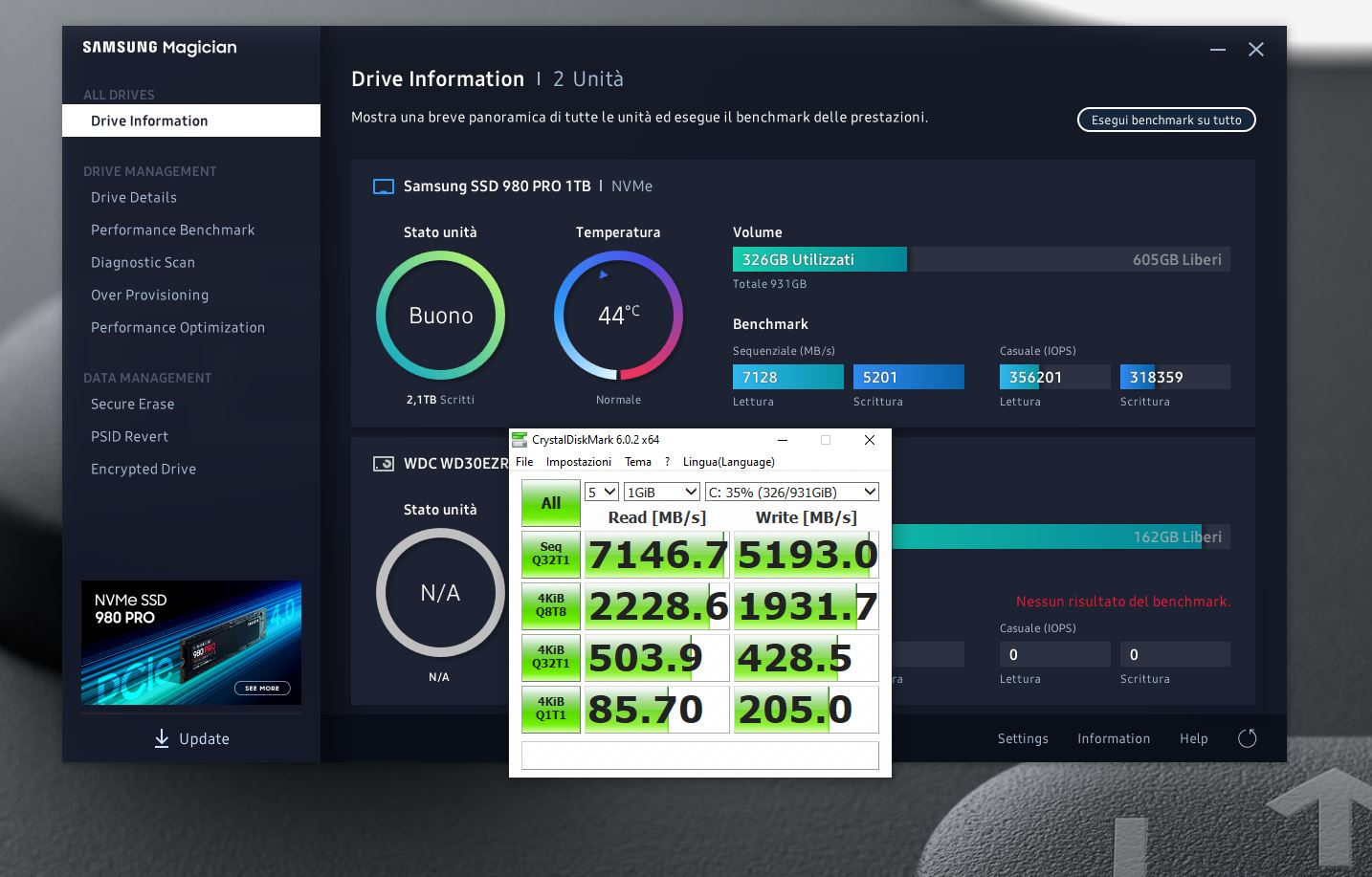Open CrystalDiskMark Tema menu

point(638,462)
